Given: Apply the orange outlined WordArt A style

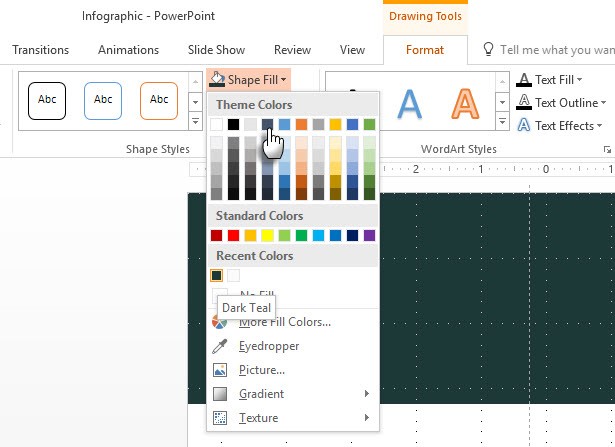Looking at the screenshot, I should point(464,103).
